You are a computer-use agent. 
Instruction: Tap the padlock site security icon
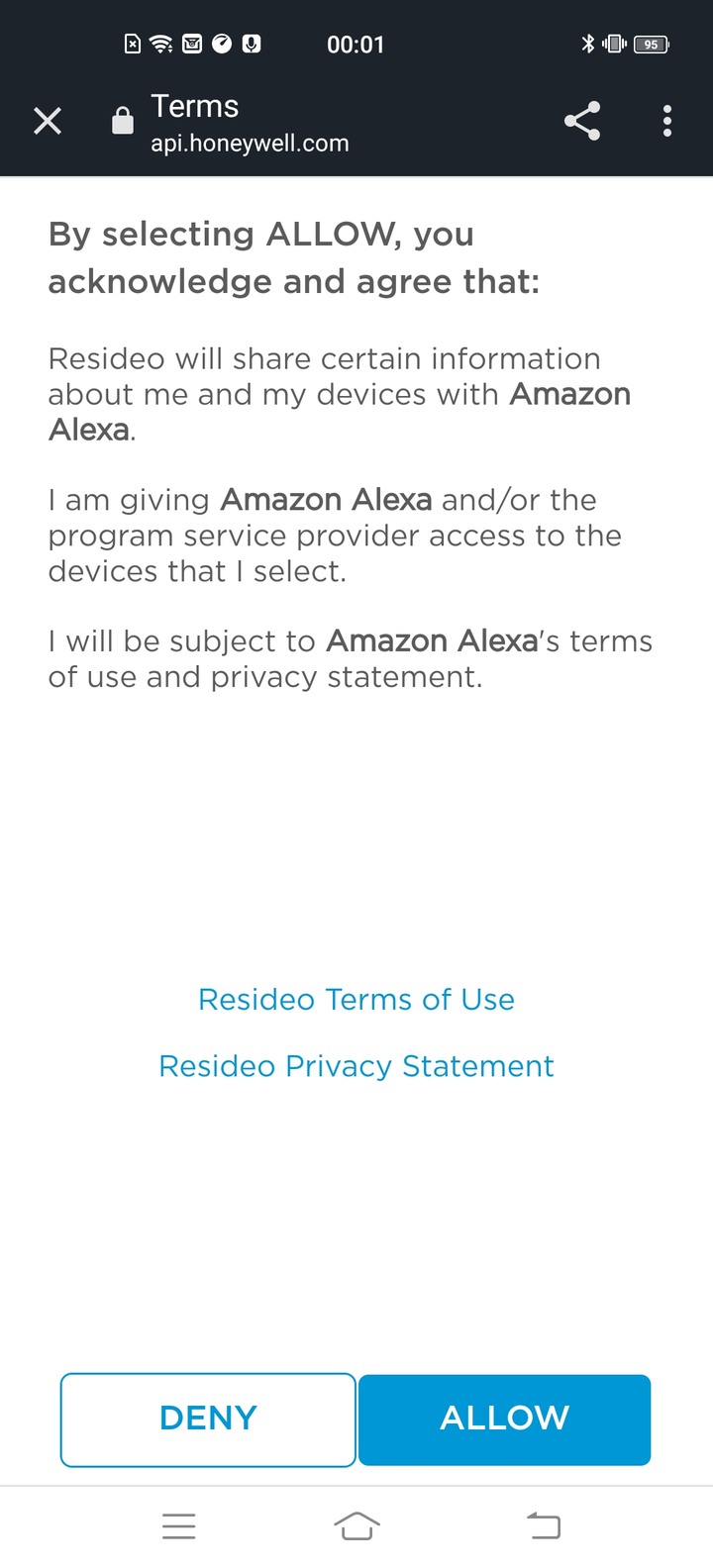123,121
